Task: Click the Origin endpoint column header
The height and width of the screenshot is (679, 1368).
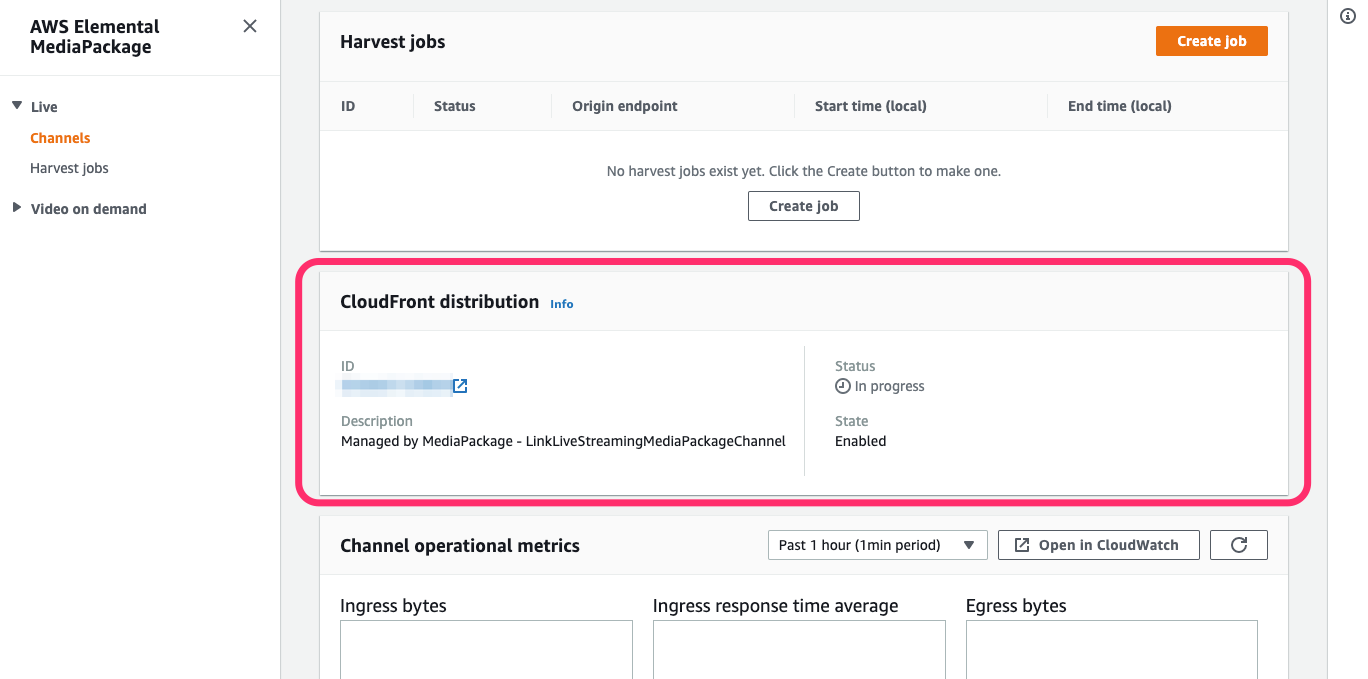Action: click(x=624, y=106)
